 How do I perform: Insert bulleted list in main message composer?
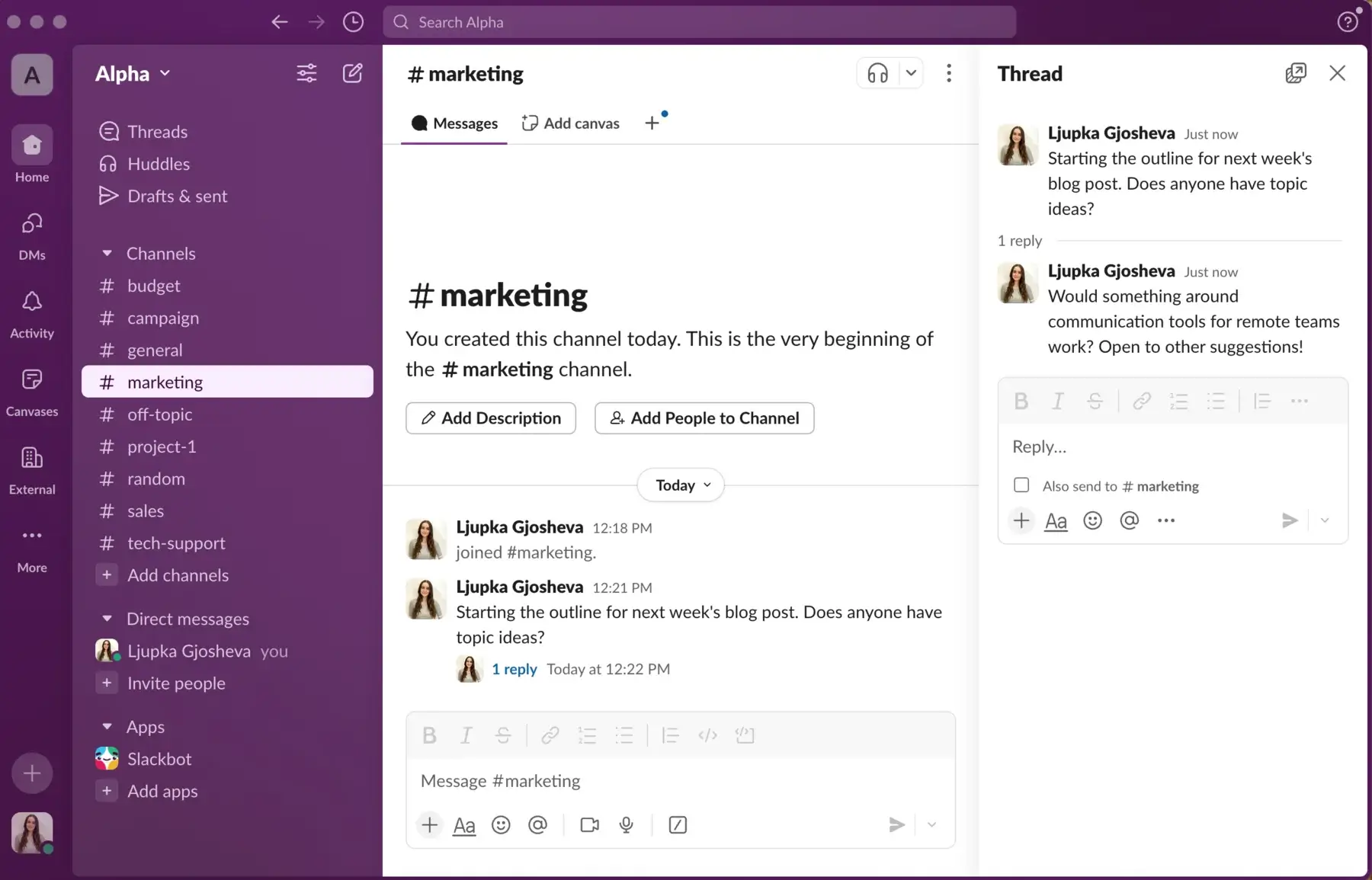624,735
